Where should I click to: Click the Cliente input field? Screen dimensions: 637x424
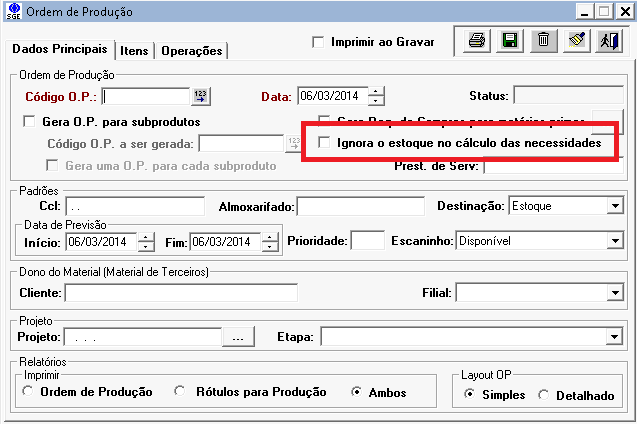tap(180, 294)
